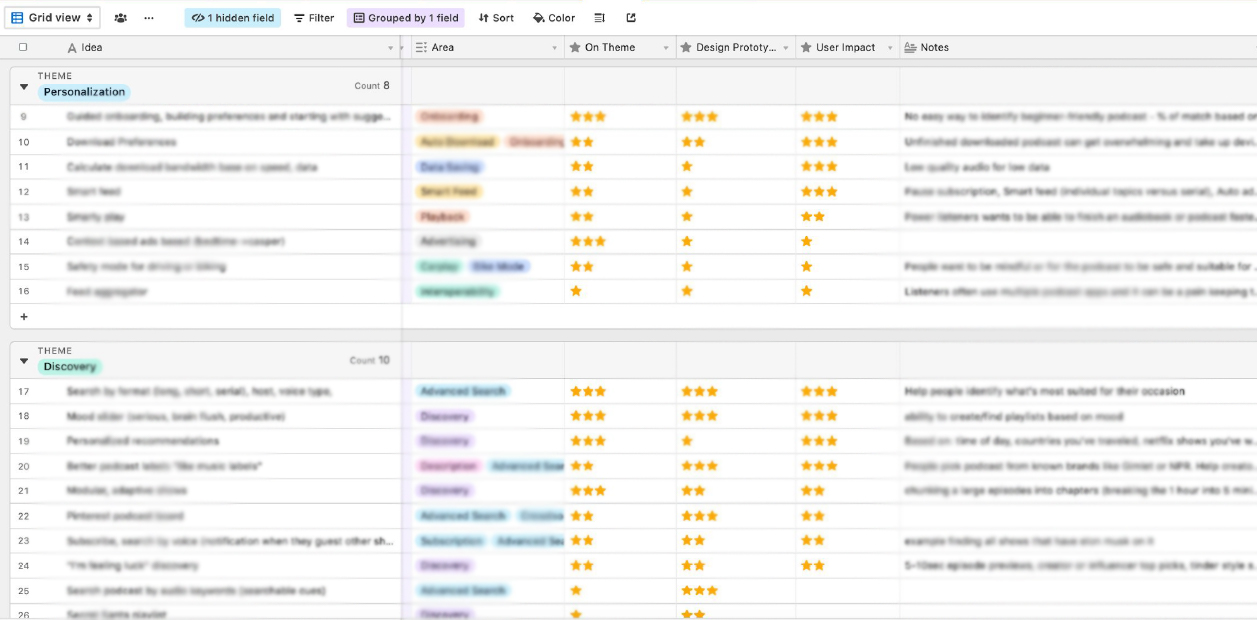Viewport: 1257px width, 620px height.
Task: Open the collaborators people icon
Action: 120,18
